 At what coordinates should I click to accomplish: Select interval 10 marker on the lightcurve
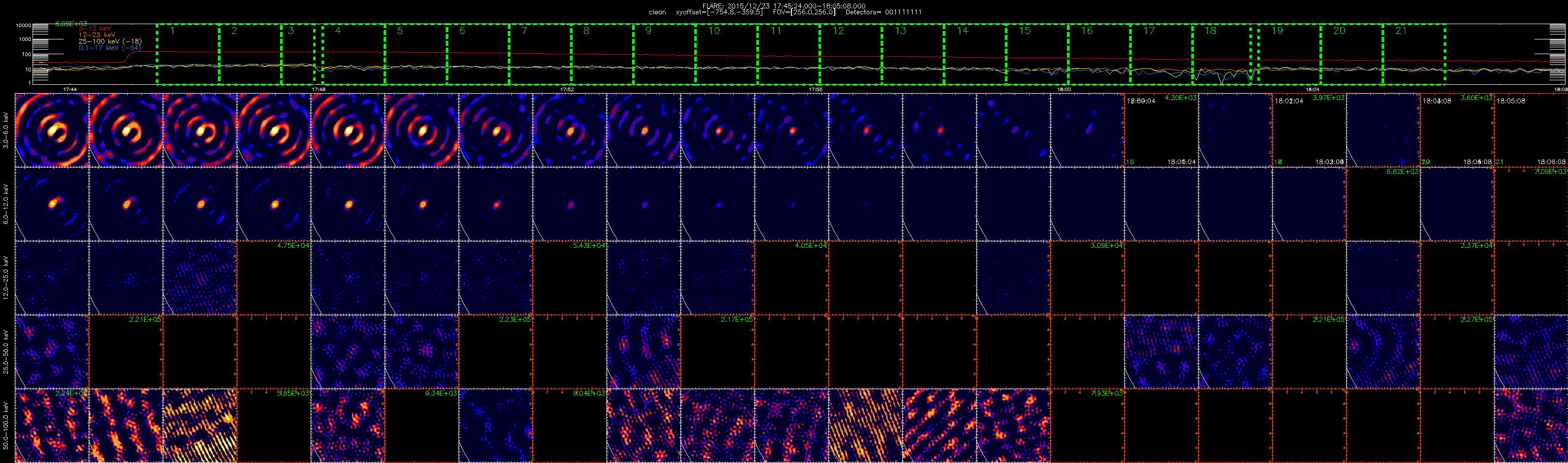(x=714, y=31)
